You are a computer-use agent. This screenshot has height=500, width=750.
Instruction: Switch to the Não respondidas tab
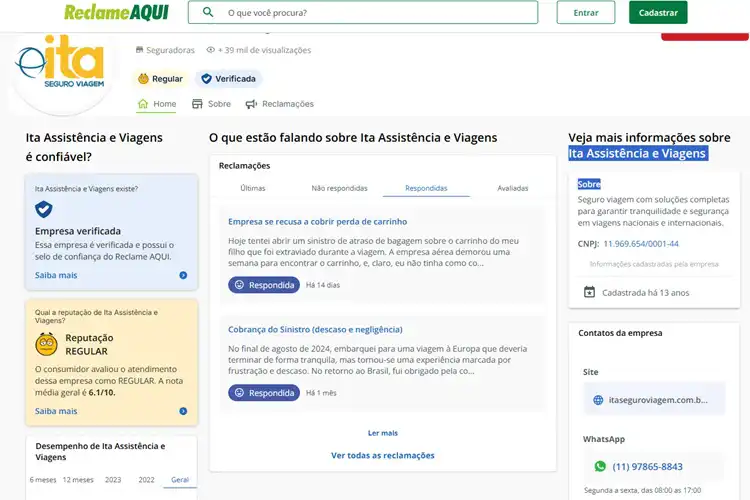(x=340, y=188)
